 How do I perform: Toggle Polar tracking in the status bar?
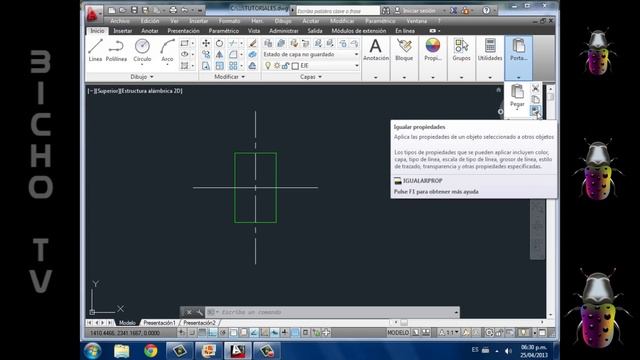pyautogui.click(x=223, y=333)
